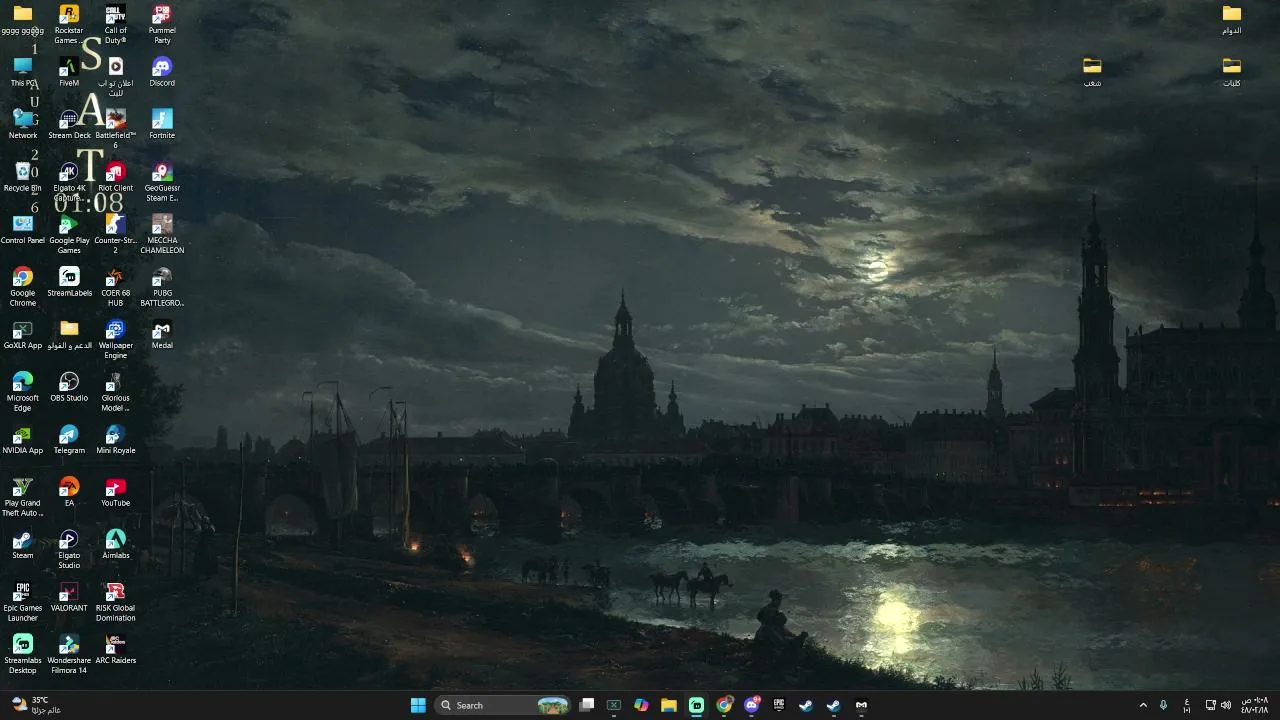Open File Explorer from the taskbar
Screen dimensions: 1280x720
[x=669, y=705]
